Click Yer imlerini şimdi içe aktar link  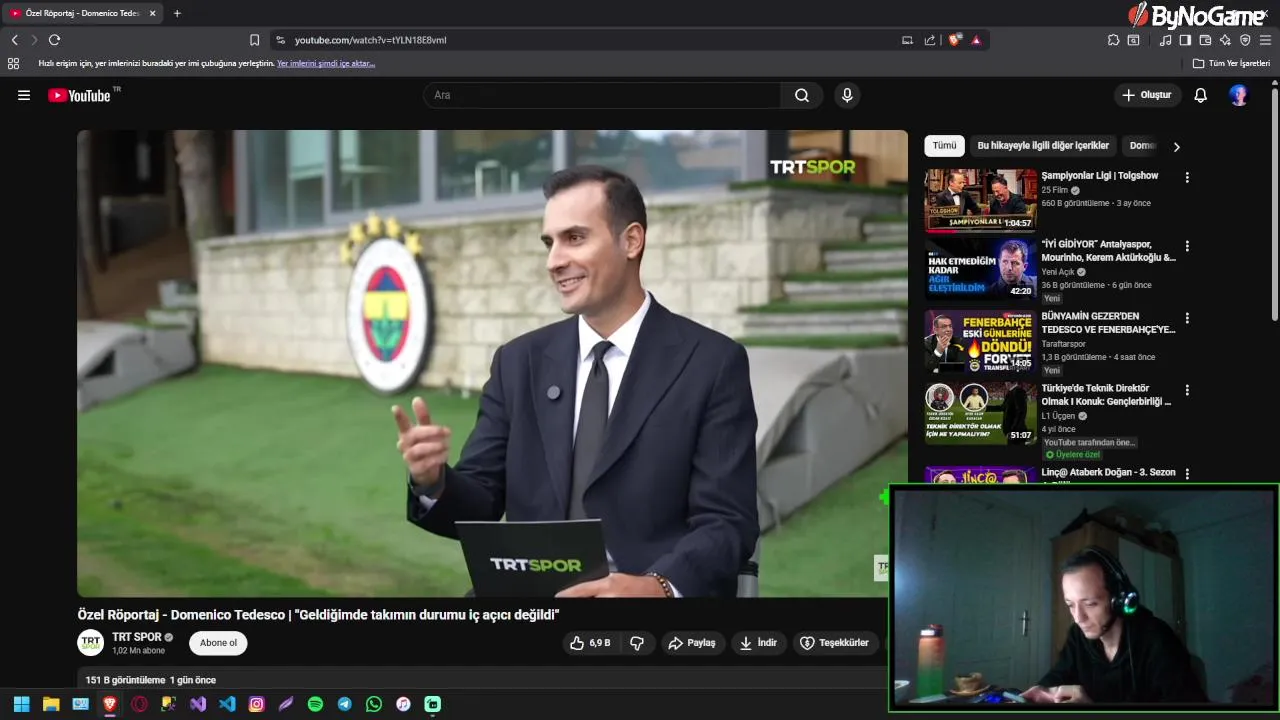[326, 63]
